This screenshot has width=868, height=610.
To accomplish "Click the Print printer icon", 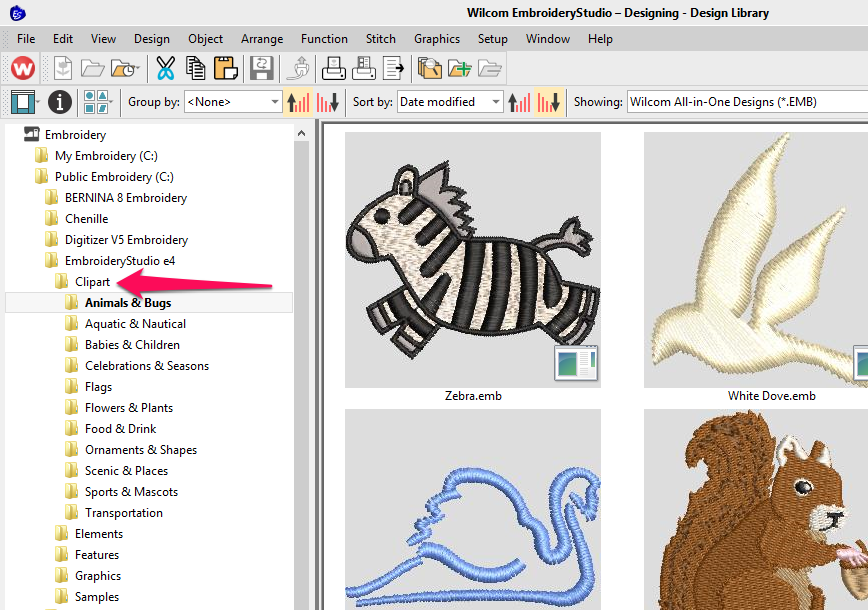I will click(x=333, y=68).
